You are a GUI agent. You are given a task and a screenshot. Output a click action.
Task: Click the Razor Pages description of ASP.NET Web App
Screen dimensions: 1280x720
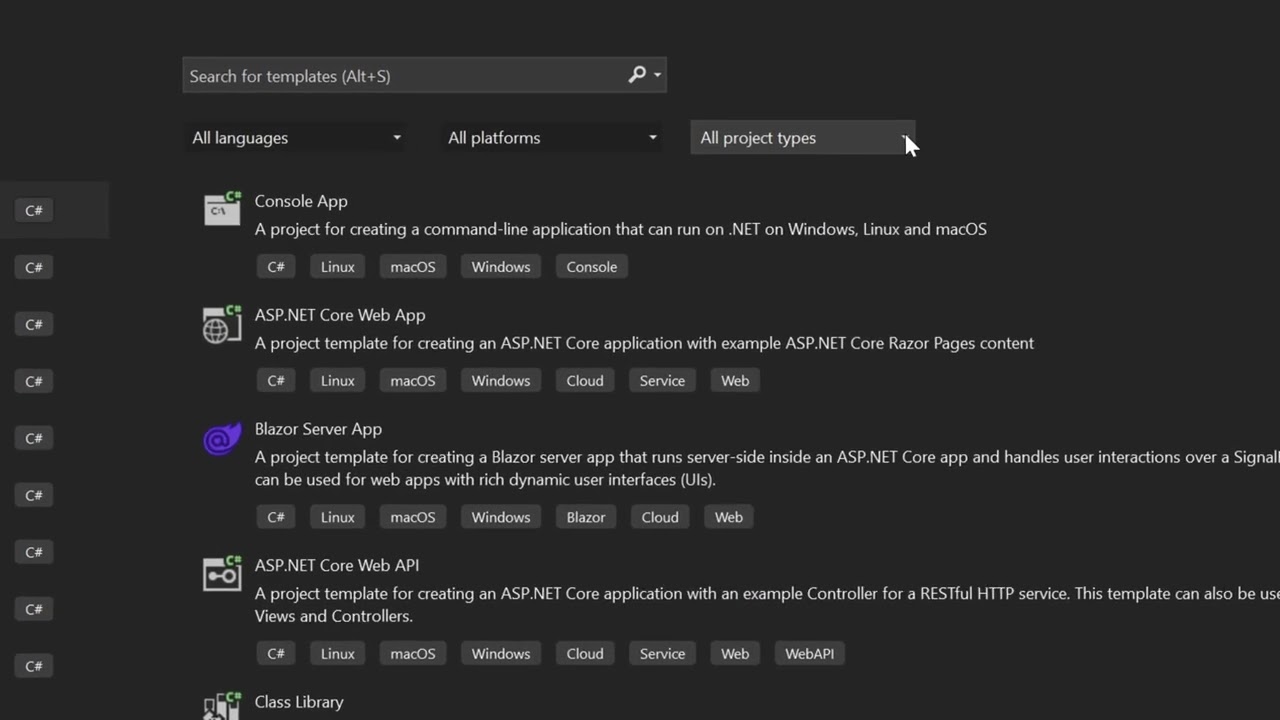(644, 343)
